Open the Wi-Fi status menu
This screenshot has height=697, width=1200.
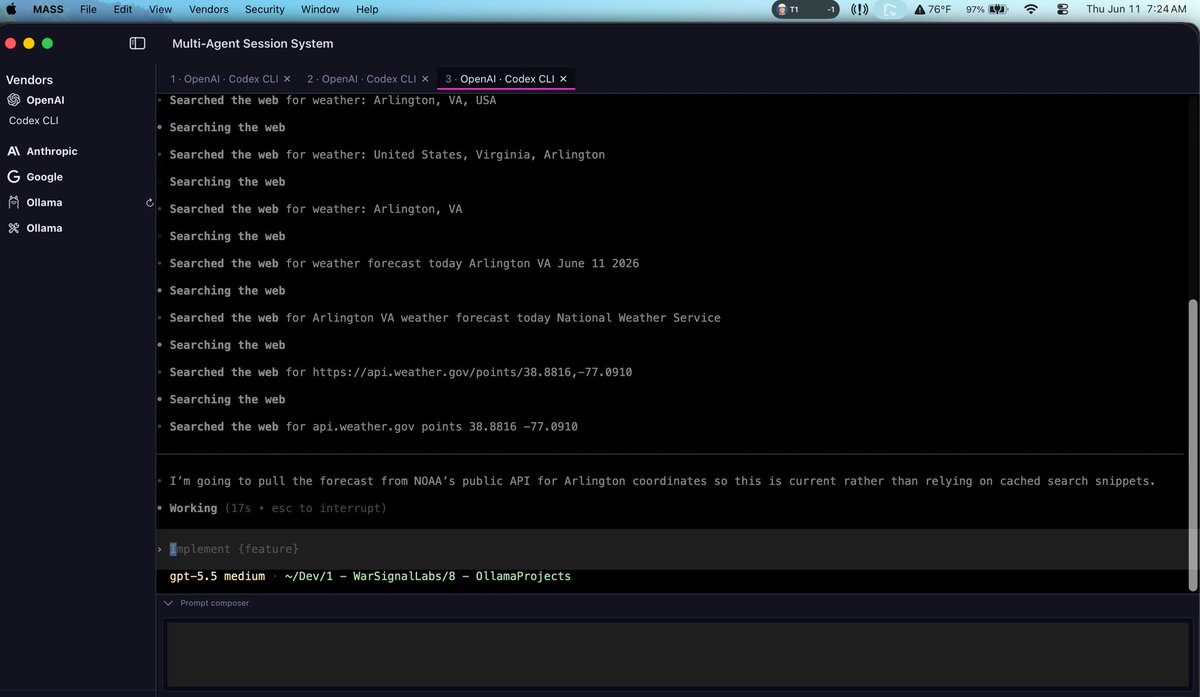coord(1031,9)
